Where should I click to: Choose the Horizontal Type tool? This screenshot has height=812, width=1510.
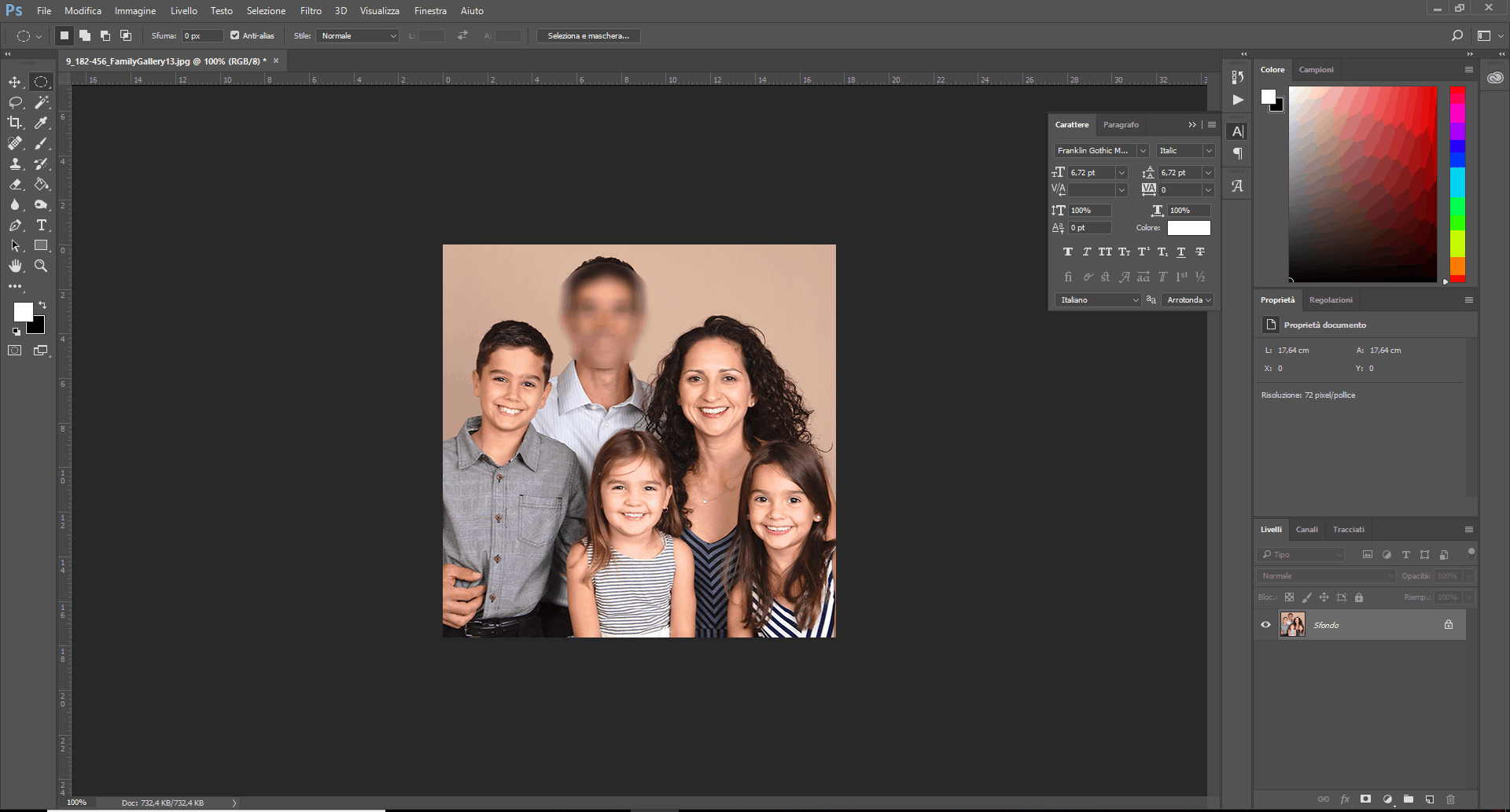point(41,226)
